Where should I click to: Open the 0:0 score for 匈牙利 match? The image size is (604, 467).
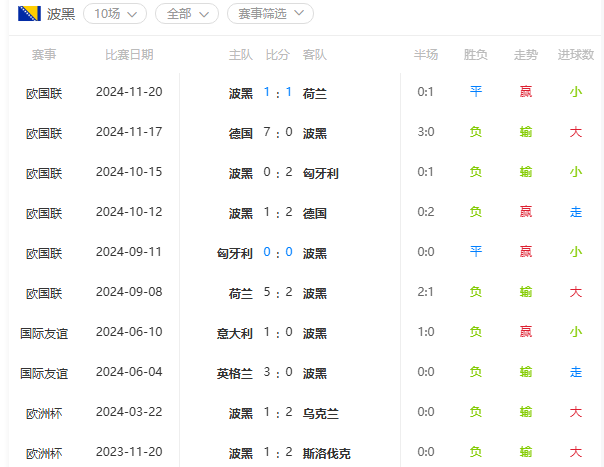[278, 252]
